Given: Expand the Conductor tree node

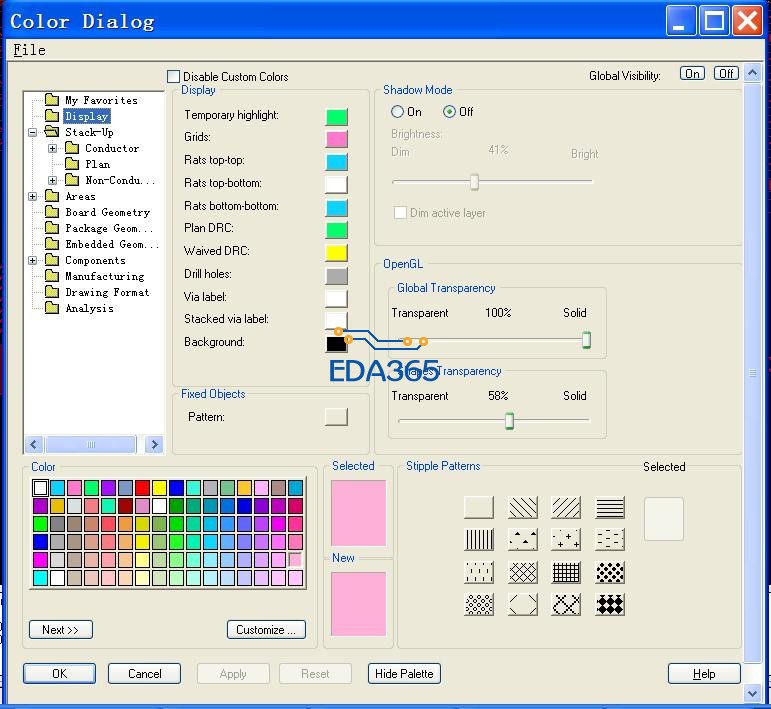Looking at the screenshot, I should pos(53,148).
